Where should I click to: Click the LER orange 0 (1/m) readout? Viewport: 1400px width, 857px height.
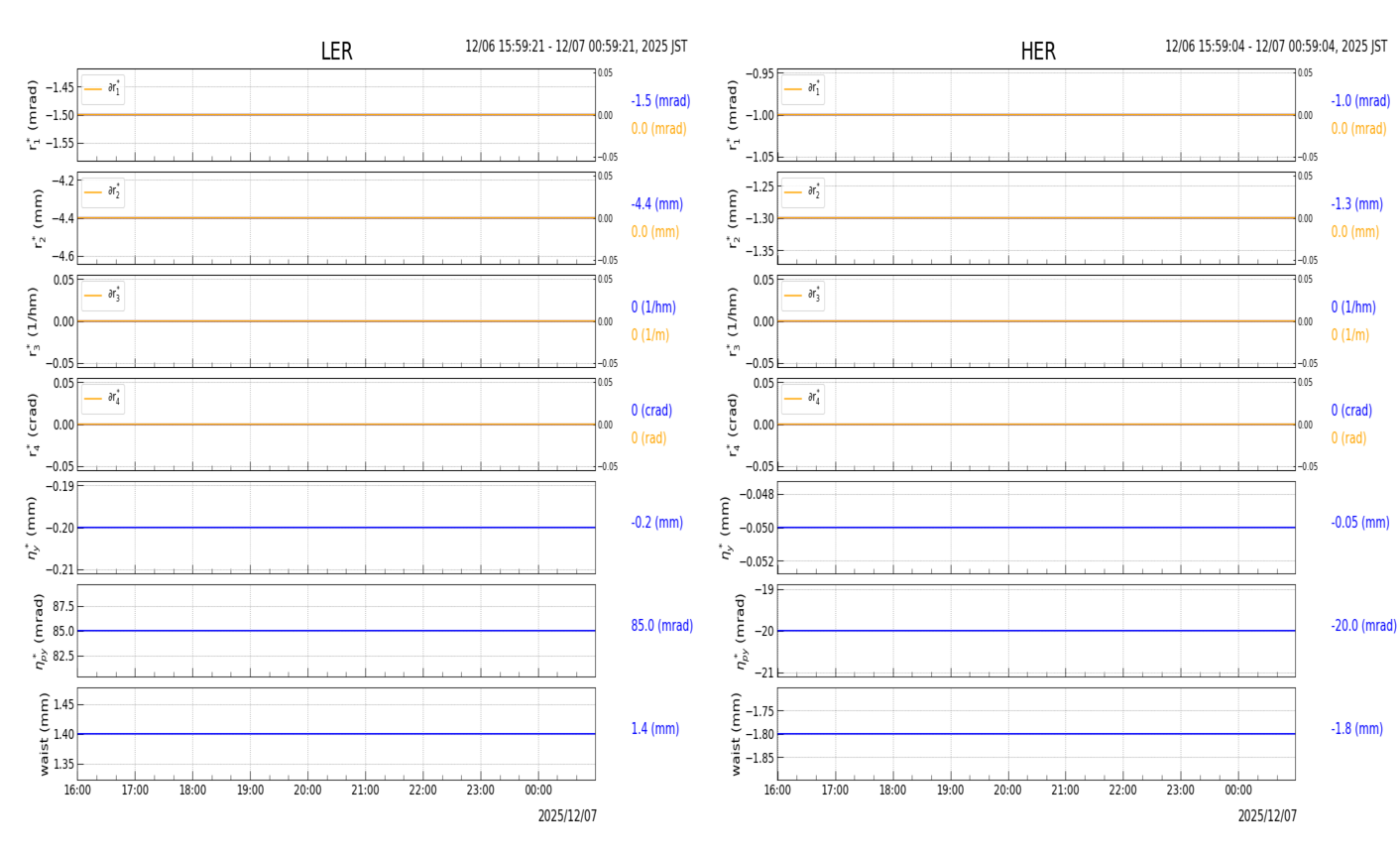click(650, 335)
